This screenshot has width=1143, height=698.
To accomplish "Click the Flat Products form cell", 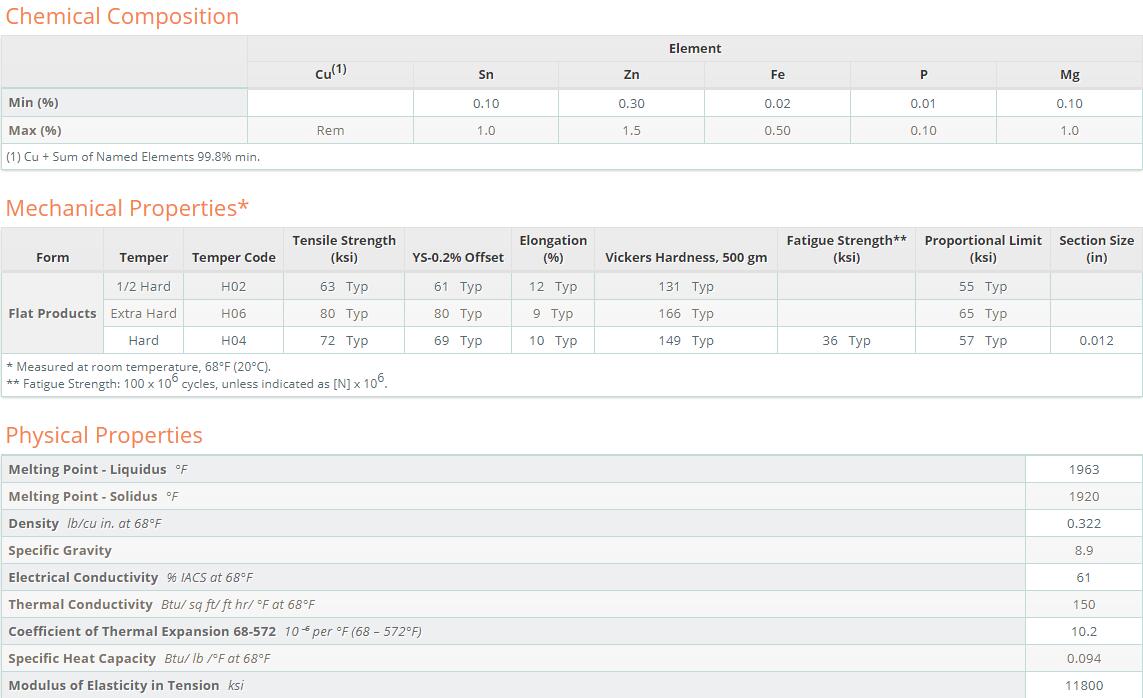I will [x=52, y=313].
